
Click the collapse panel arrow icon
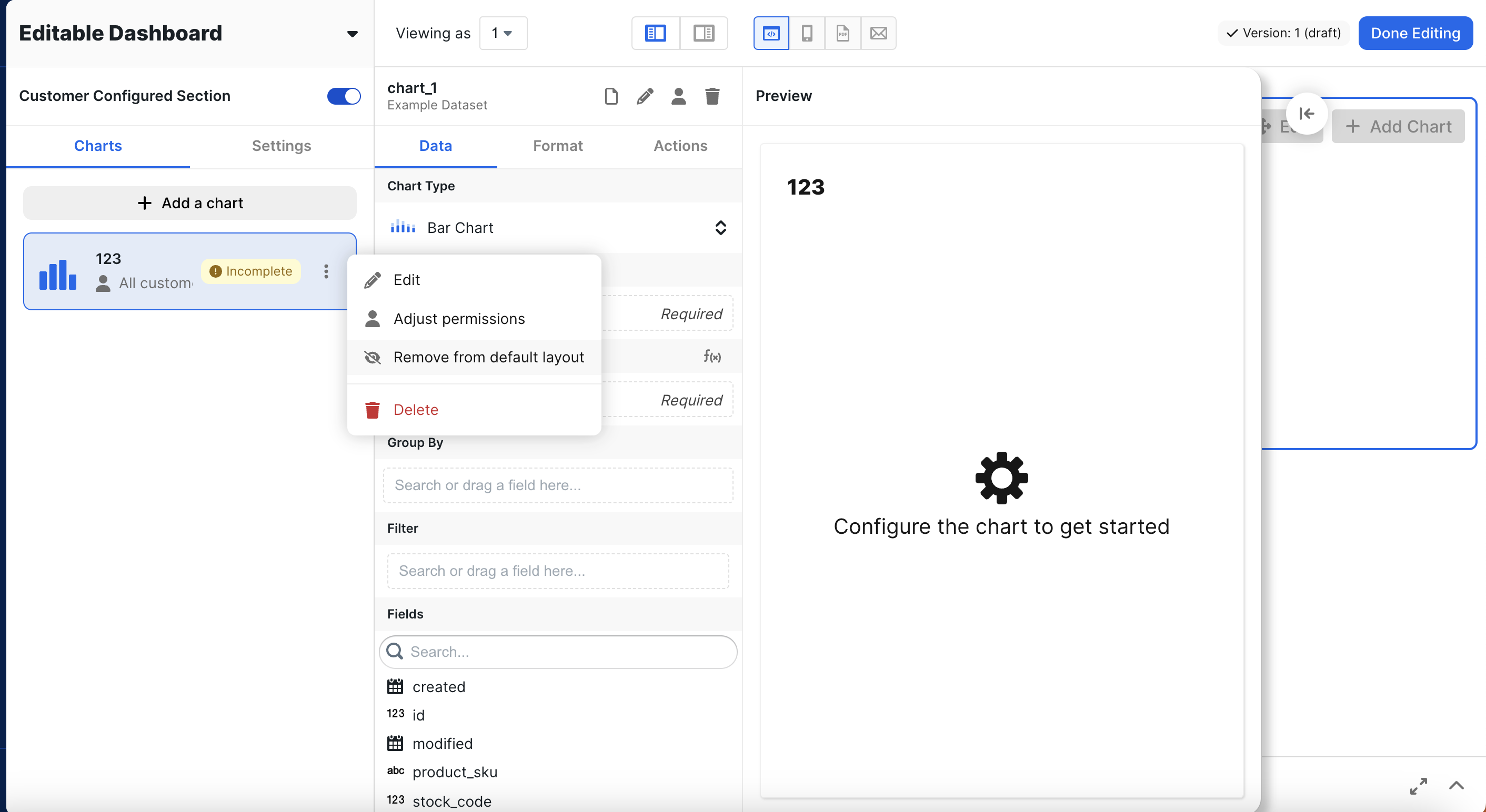pyautogui.click(x=1307, y=114)
